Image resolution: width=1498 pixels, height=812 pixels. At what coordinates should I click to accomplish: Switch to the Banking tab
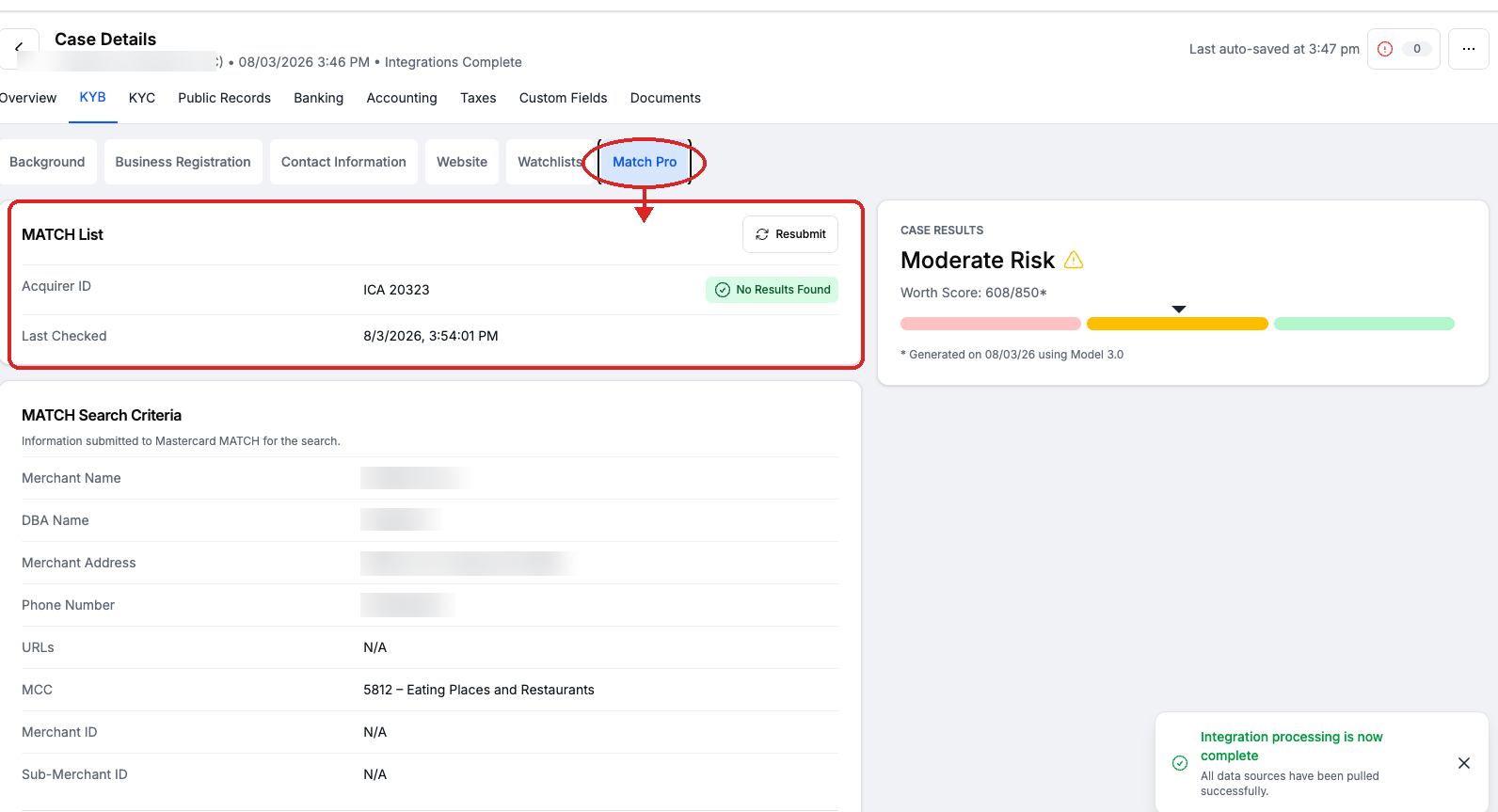coord(318,98)
